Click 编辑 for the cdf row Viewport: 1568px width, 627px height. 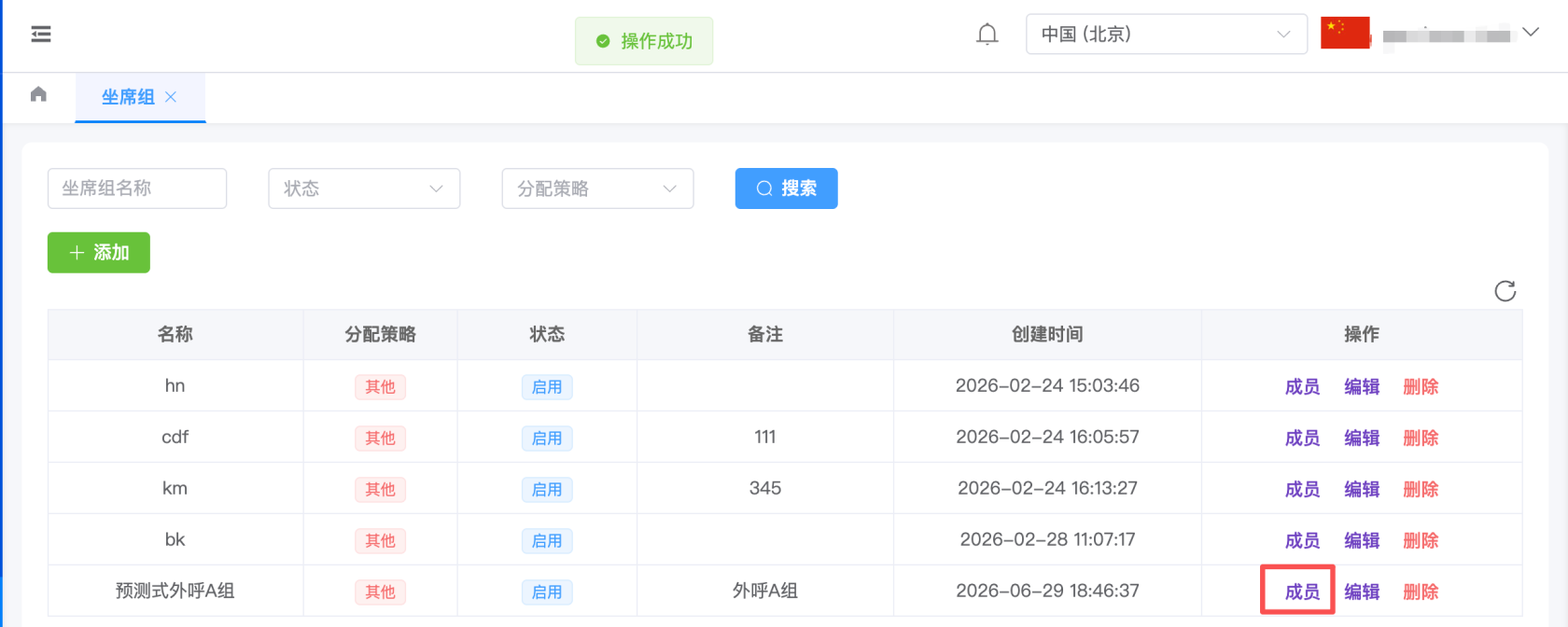pos(1362,439)
